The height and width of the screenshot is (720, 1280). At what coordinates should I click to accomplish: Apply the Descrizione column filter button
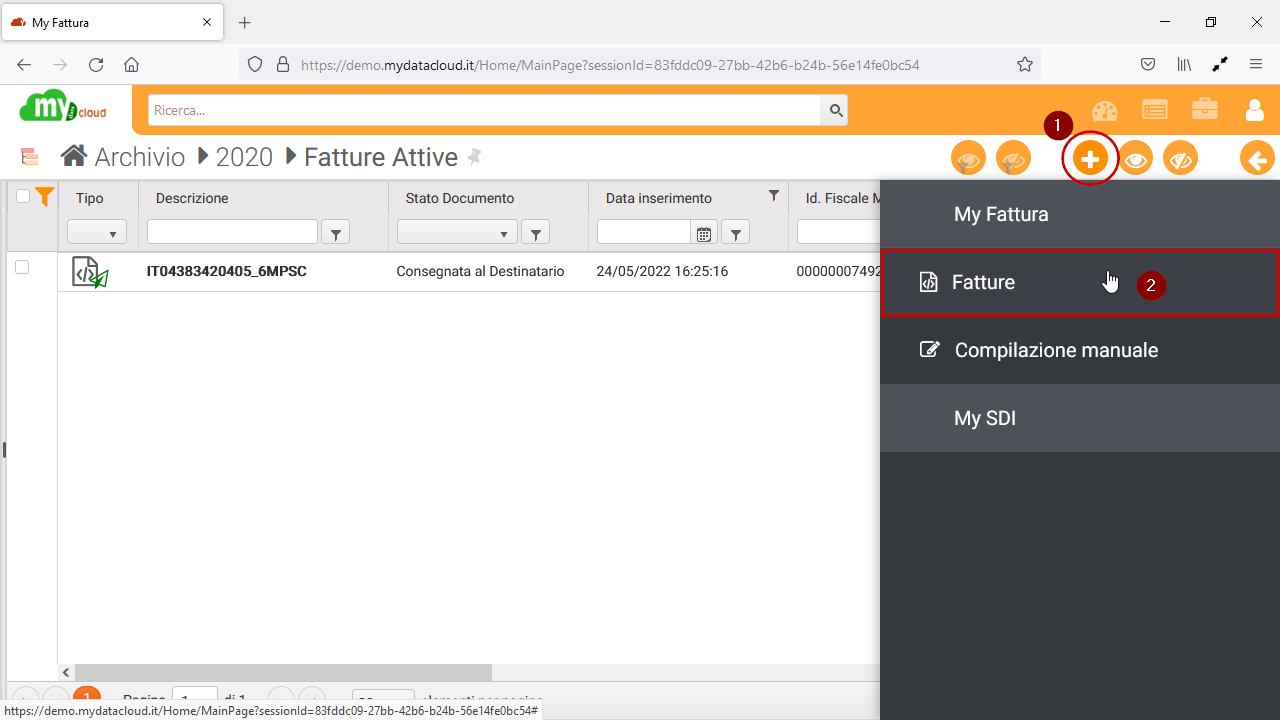click(336, 233)
